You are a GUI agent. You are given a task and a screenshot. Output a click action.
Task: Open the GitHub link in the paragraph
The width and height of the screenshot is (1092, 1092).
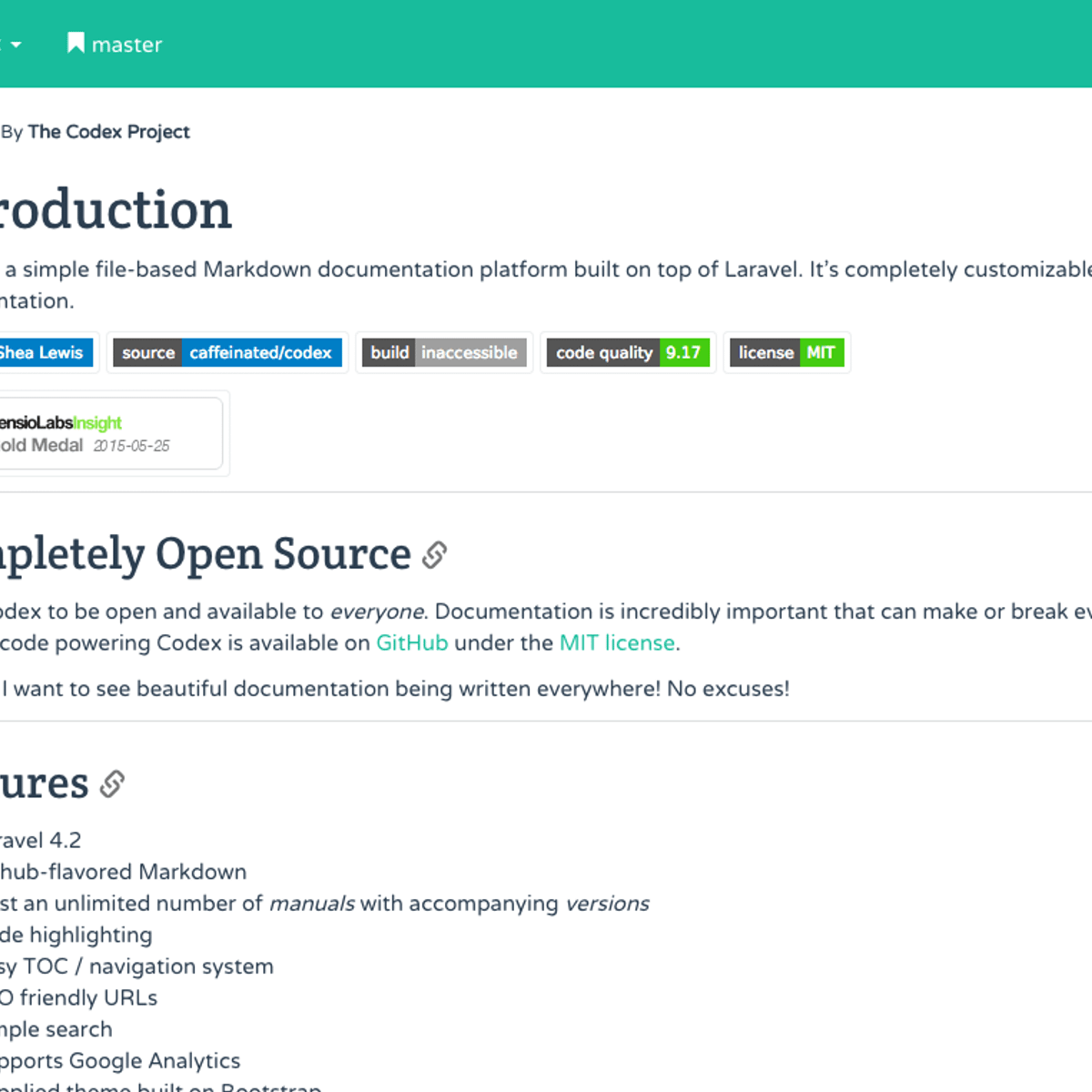coord(411,642)
